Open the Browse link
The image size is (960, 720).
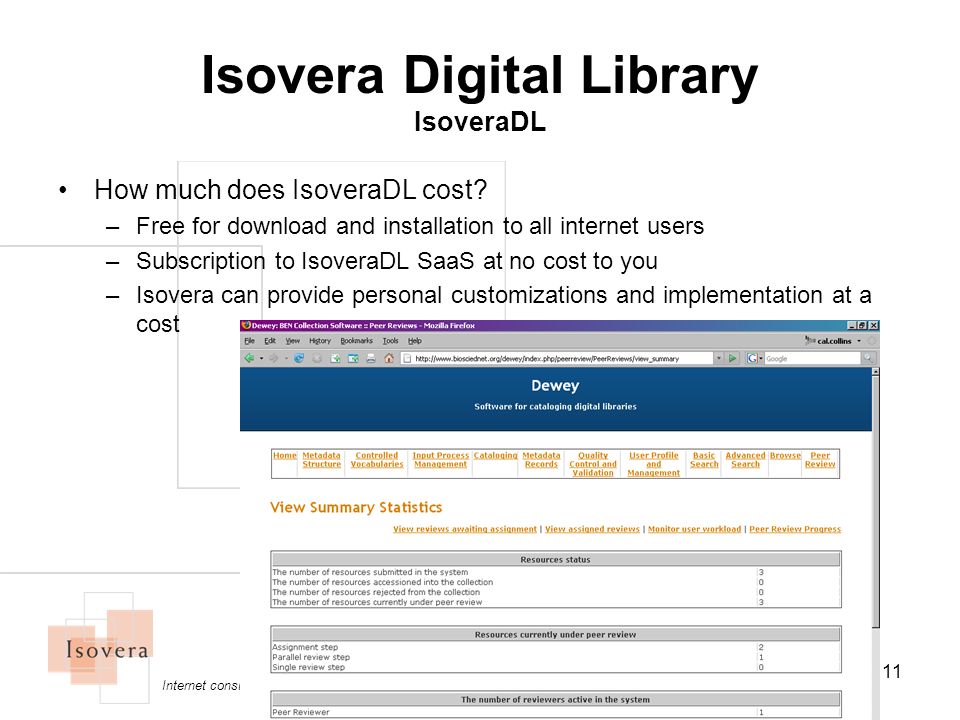pos(786,455)
